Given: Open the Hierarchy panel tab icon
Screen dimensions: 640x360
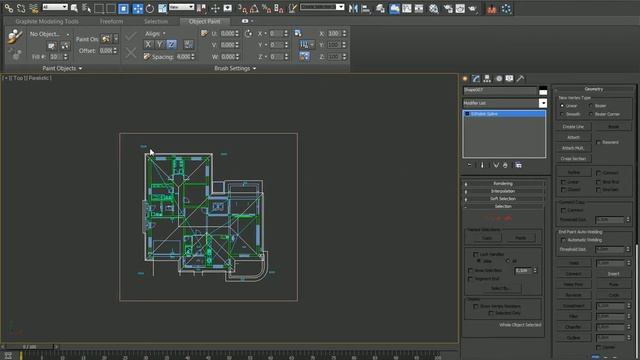Looking at the screenshot, I should coord(487,78).
